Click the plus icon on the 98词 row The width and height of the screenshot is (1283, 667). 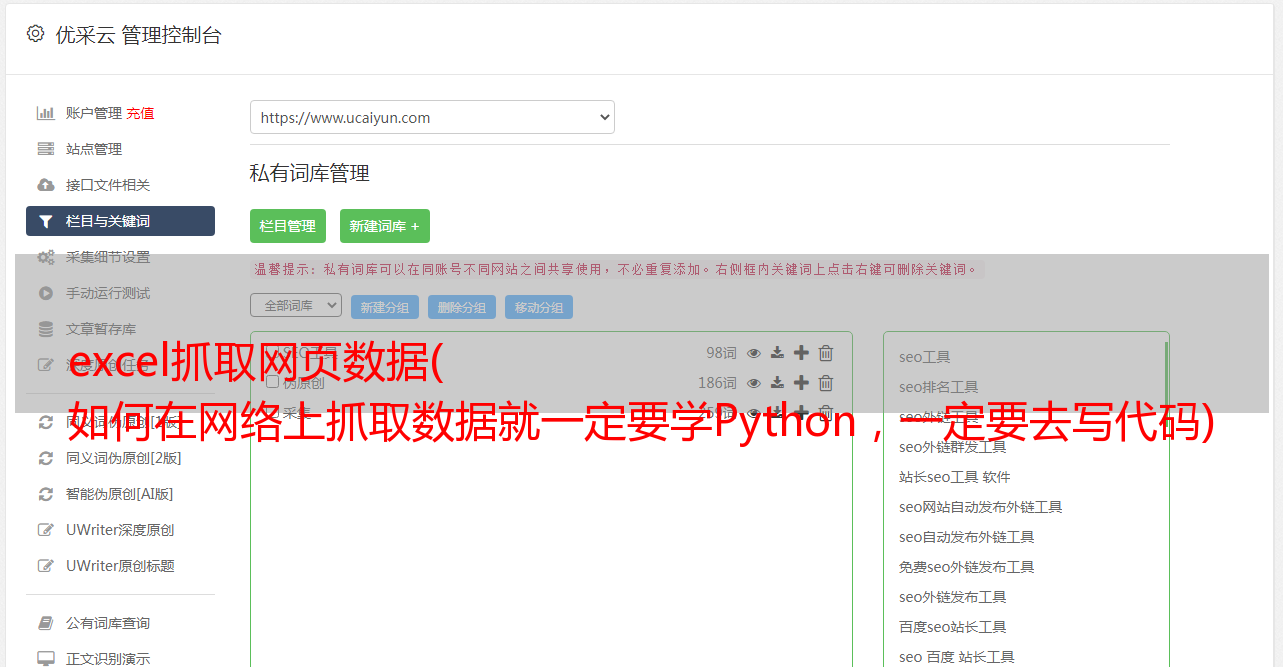[801, 353]
